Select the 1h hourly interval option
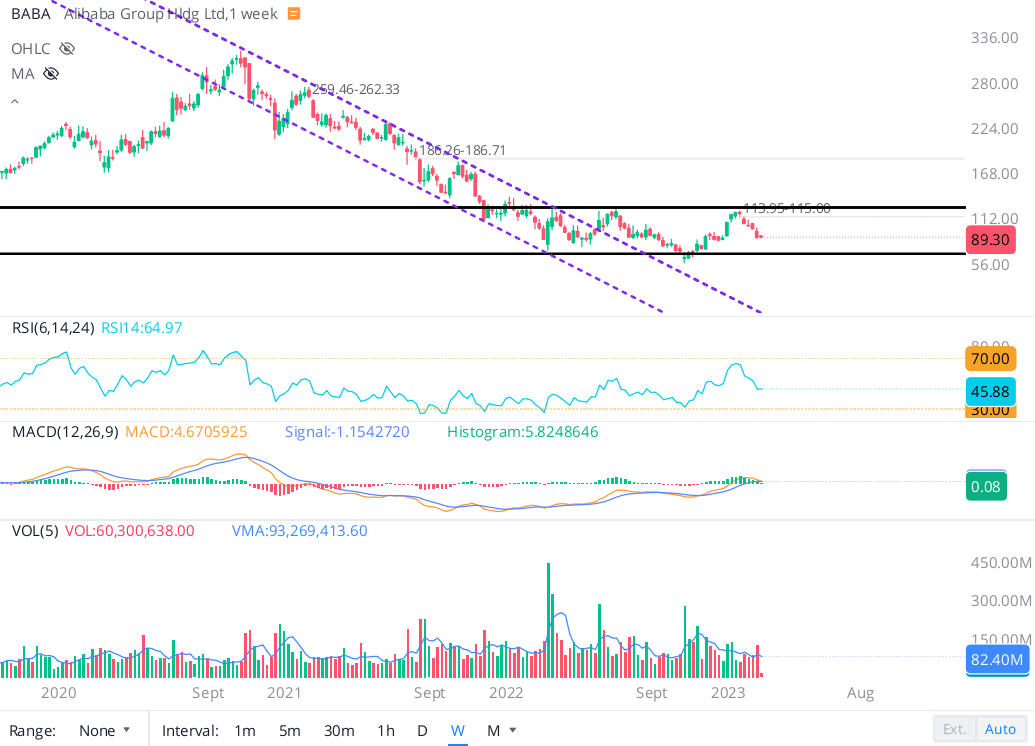 [385, 730]
